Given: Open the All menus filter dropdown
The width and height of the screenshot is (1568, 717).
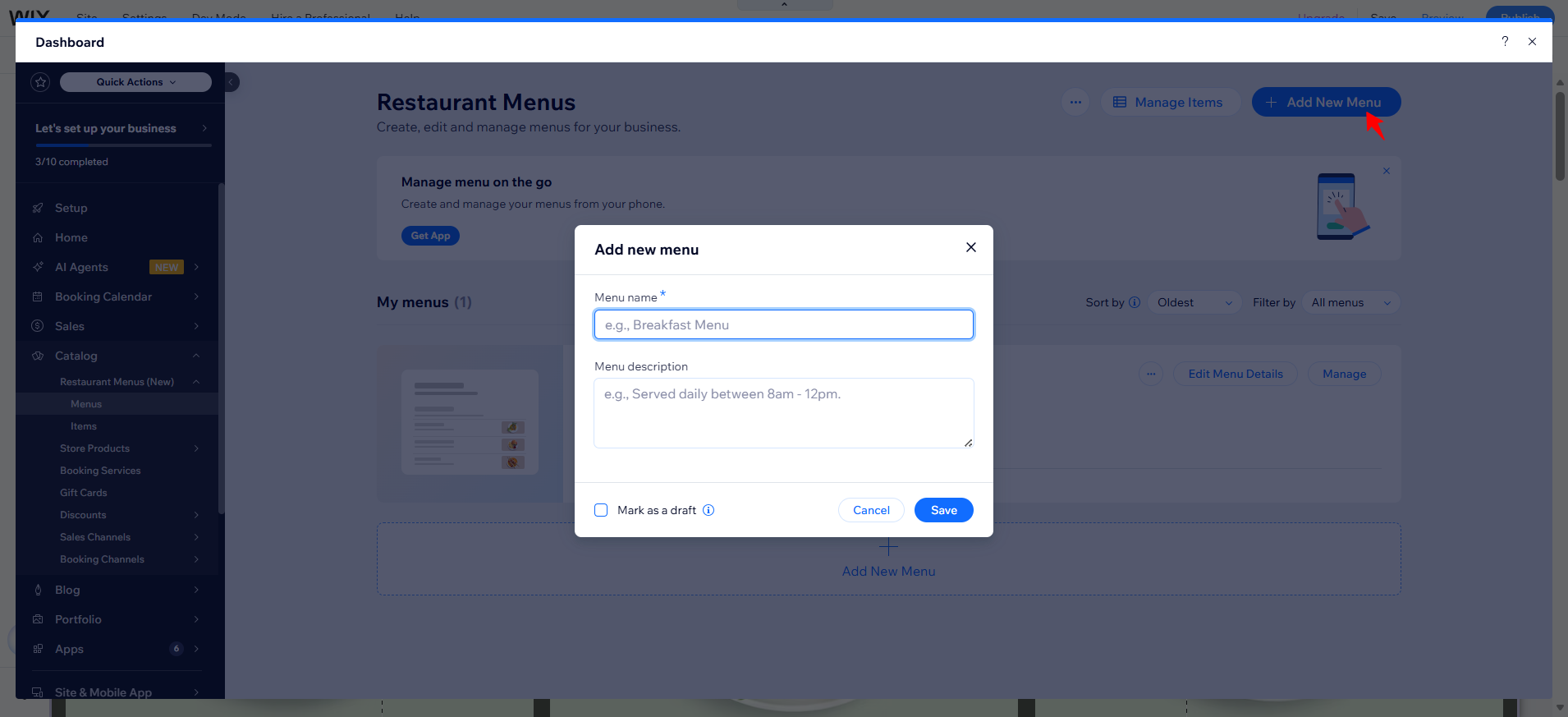Looking at the screenshot, I should [x=1350, y=302].
